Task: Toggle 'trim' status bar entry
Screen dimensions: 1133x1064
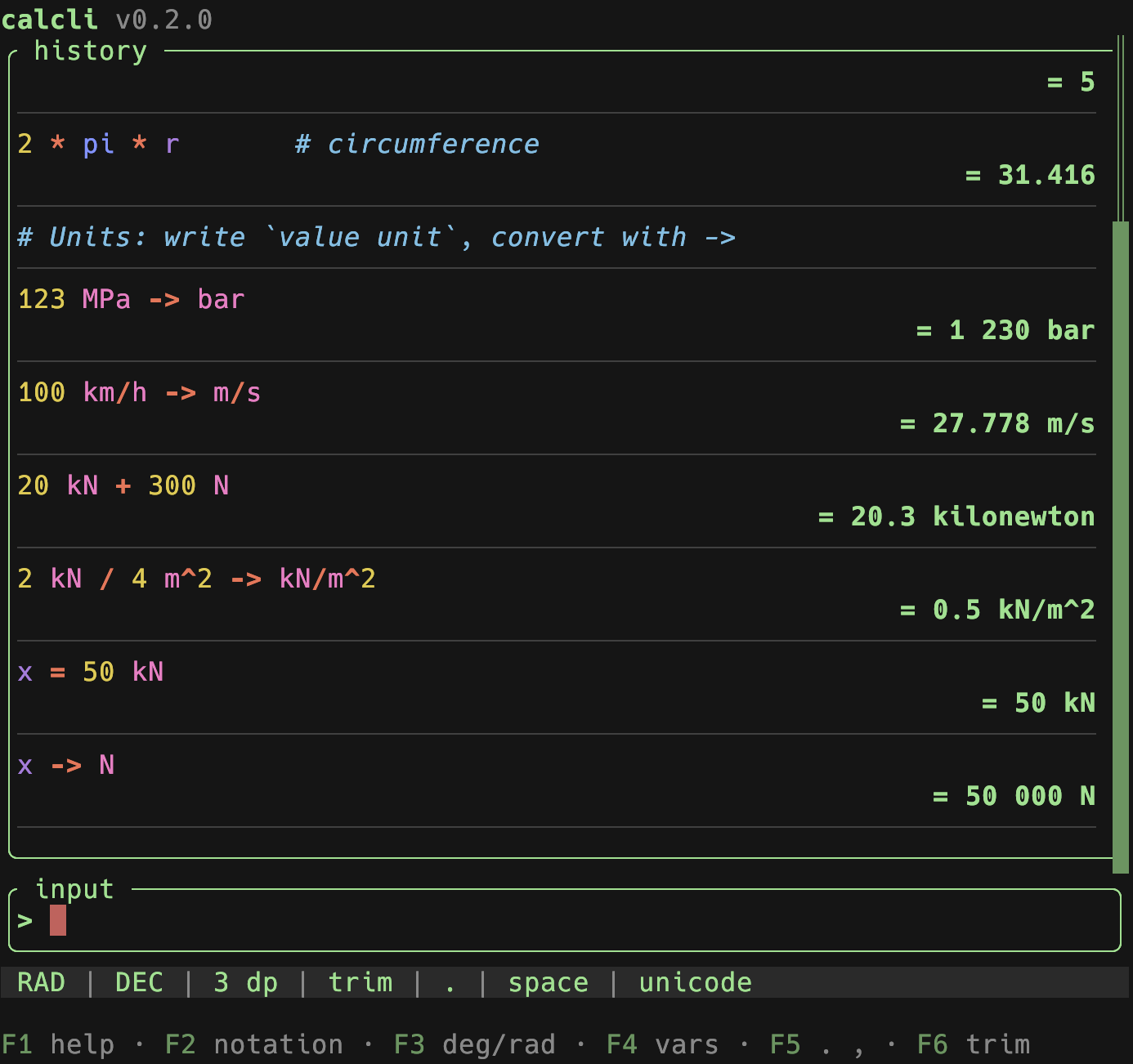Action: pos(360,982)
